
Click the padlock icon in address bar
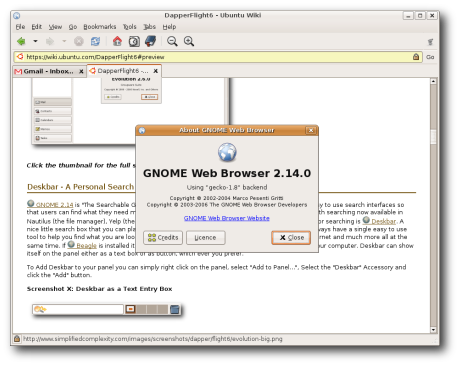416,57
